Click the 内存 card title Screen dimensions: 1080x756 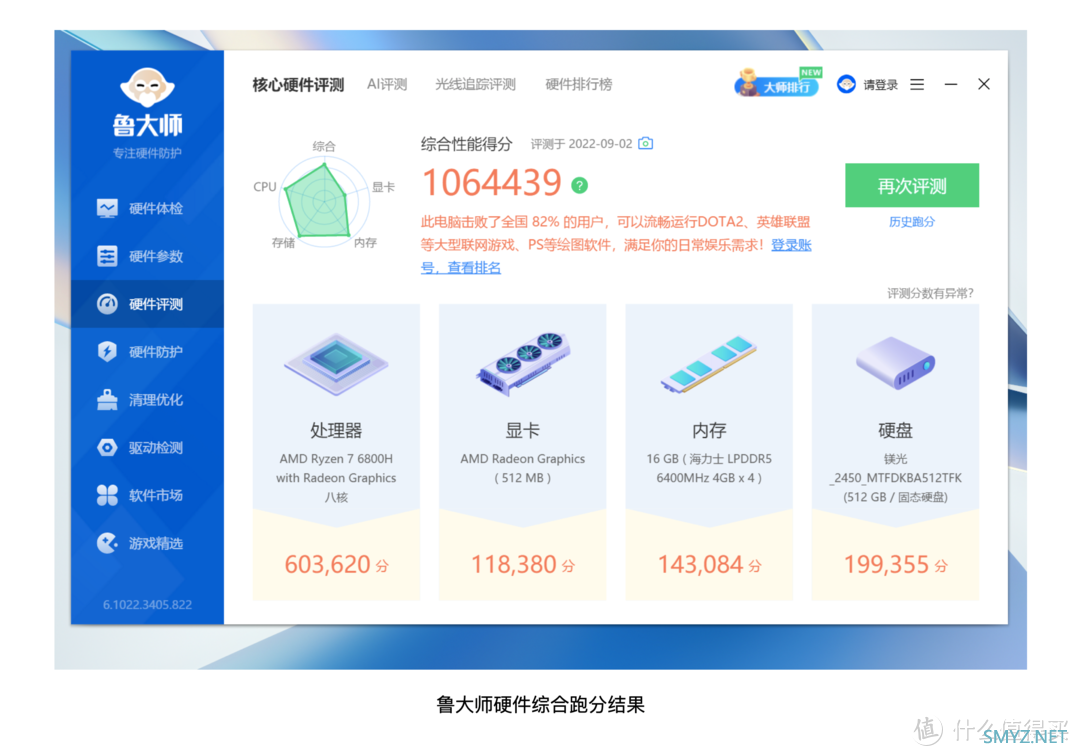click(x=709, y=431)
